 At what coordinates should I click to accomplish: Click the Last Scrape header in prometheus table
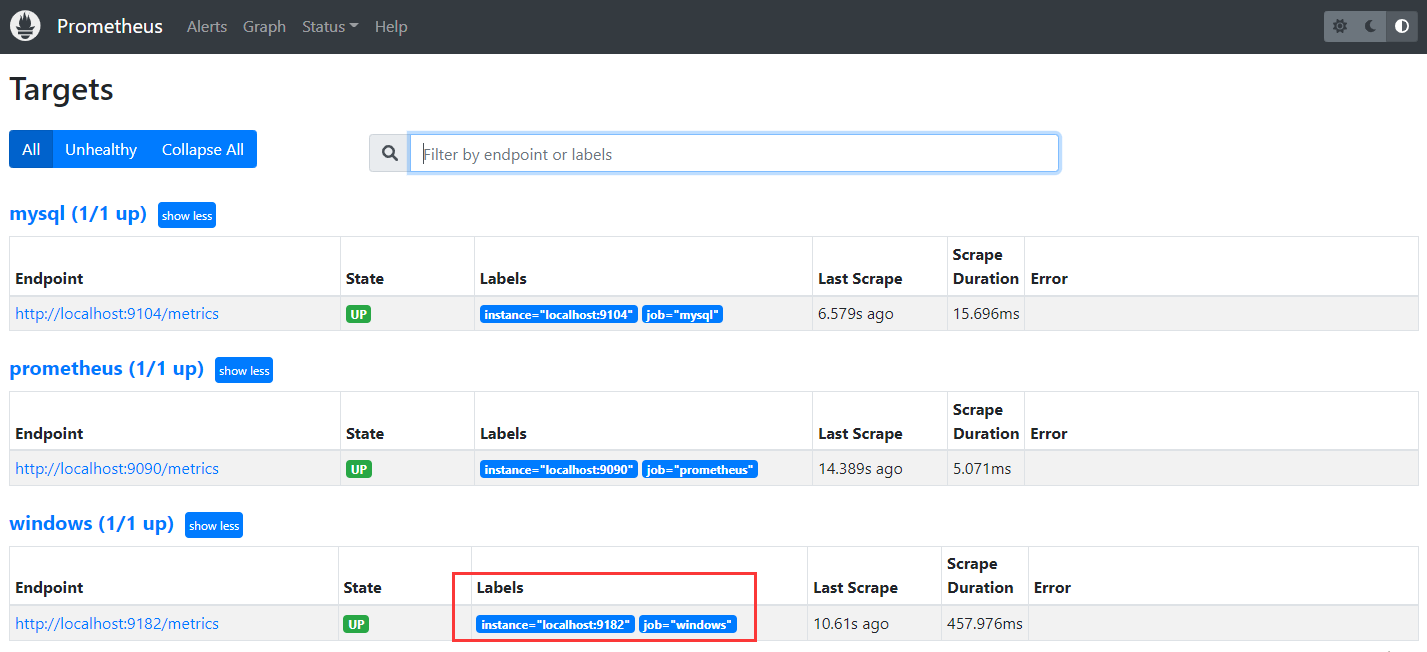coord(860,434)
